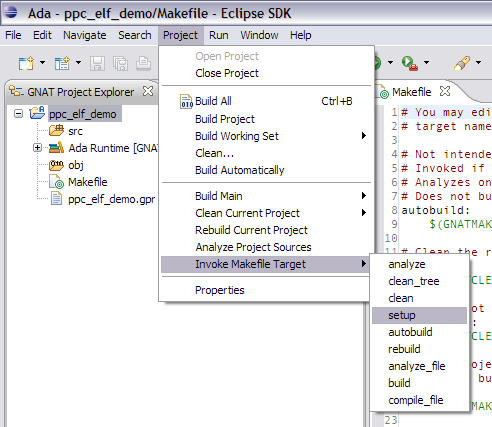Click the Eclipse icon in the title bar
492x427 pixels.
(10, 12)
